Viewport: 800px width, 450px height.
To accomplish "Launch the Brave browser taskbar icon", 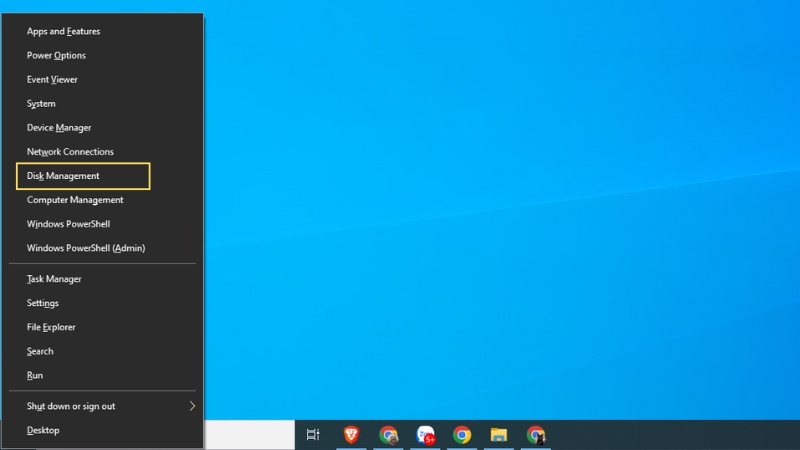I will [351, 435].
